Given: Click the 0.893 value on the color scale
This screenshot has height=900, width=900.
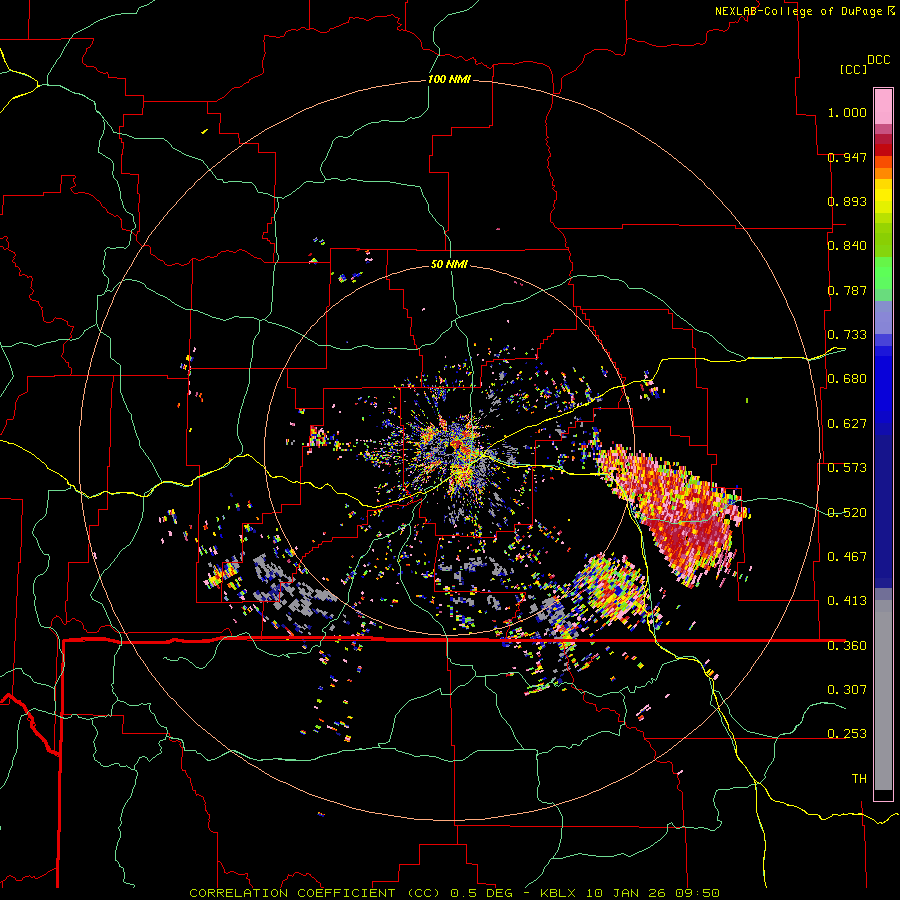Looking at the screenshot, I should tap(847, 201).
